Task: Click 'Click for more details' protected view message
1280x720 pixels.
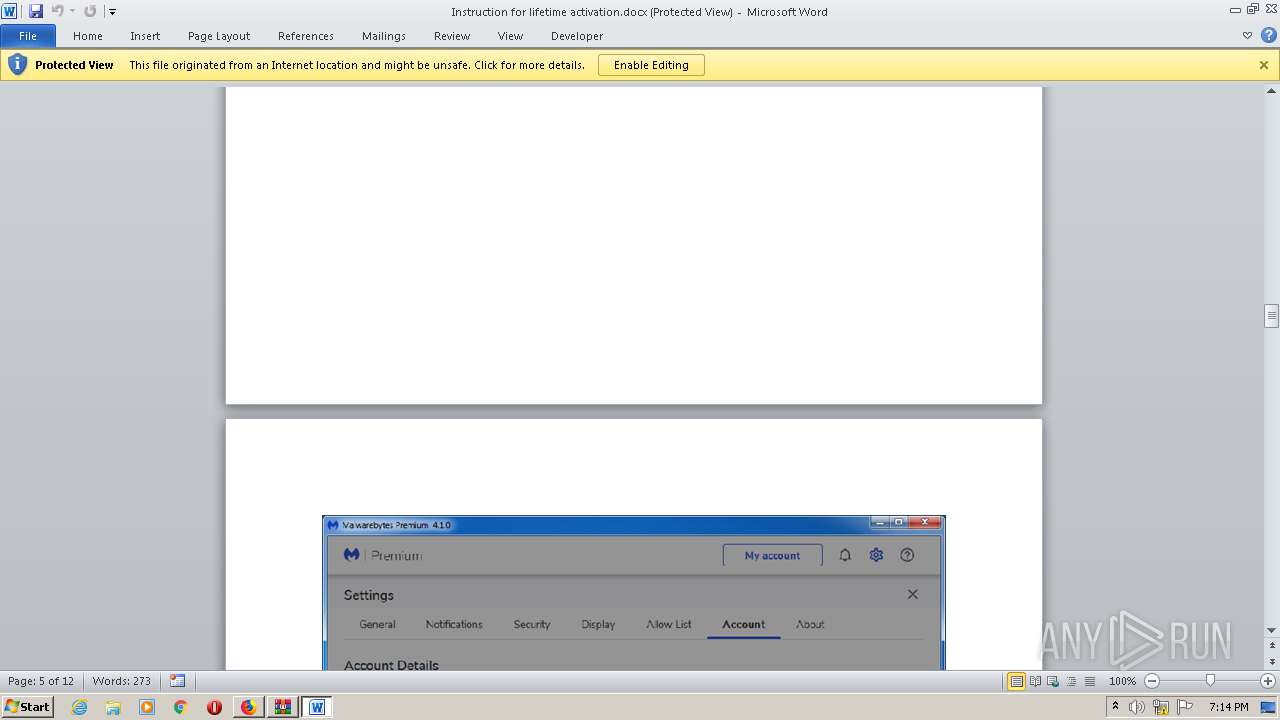Action: [357, 65]
